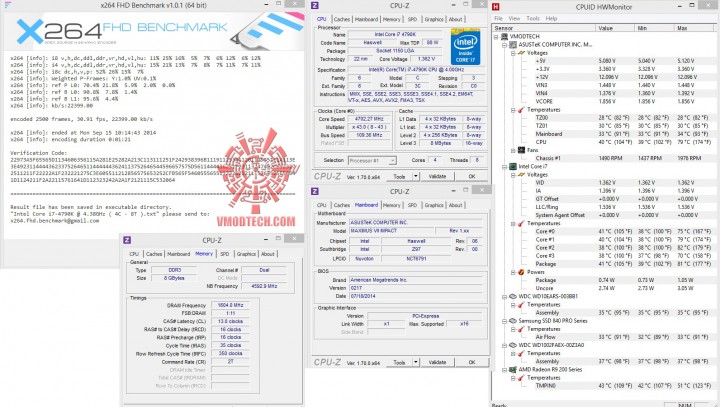Click OK in the CPU-Z motherboard window

472,362
